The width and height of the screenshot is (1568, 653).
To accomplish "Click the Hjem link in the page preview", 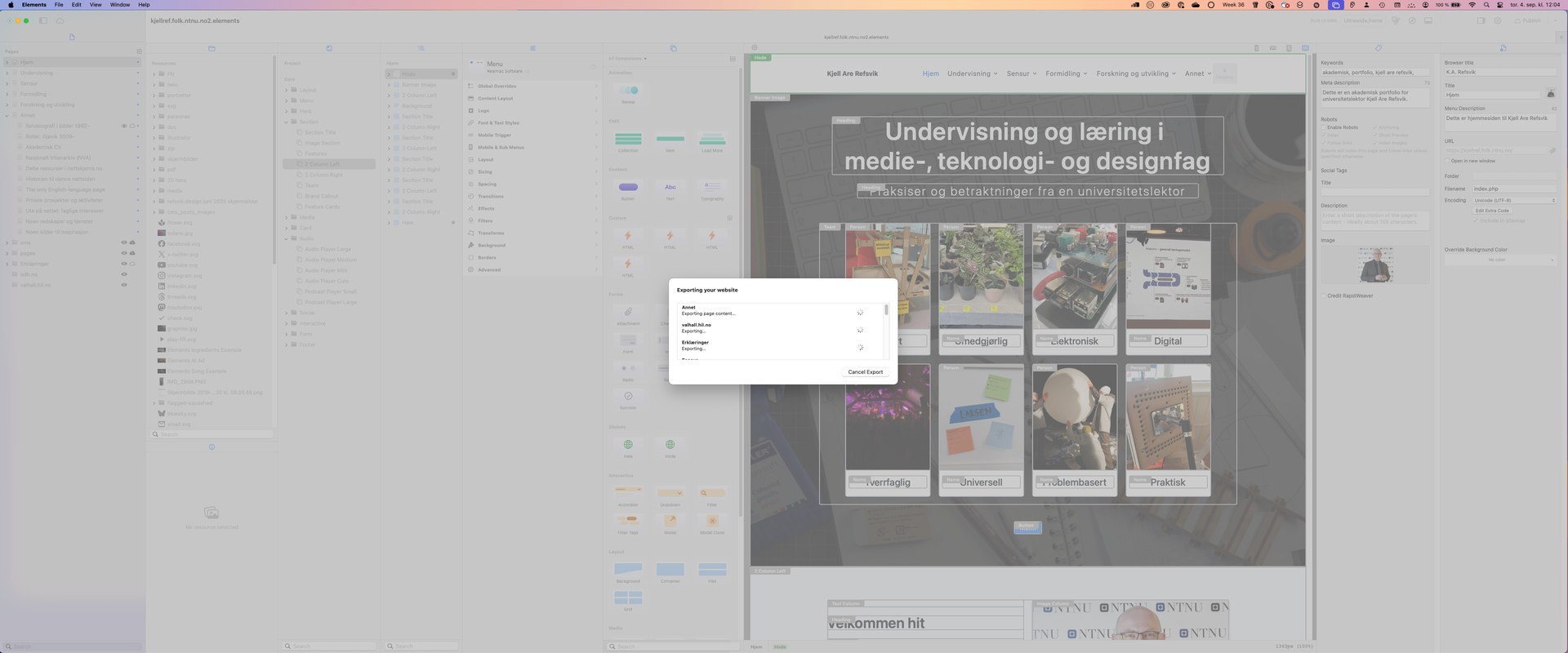I will [x=930, y=73].
